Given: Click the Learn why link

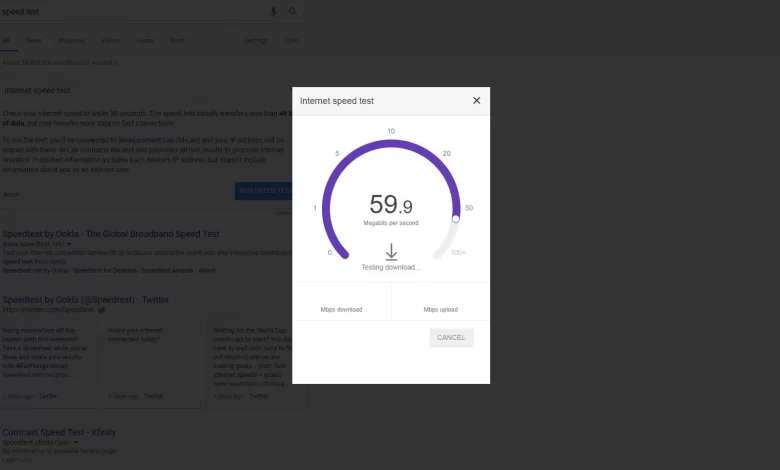Looking at the screenshot, I should (x=17, y=460).
